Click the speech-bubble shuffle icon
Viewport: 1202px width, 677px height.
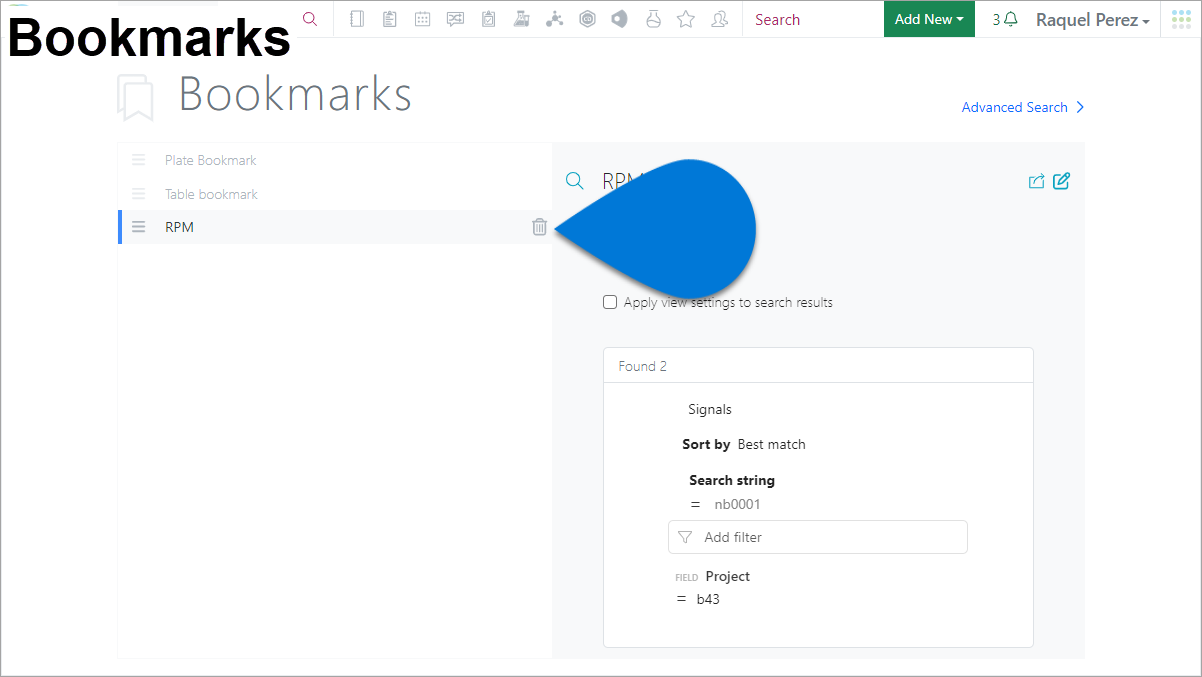(456, 19)
